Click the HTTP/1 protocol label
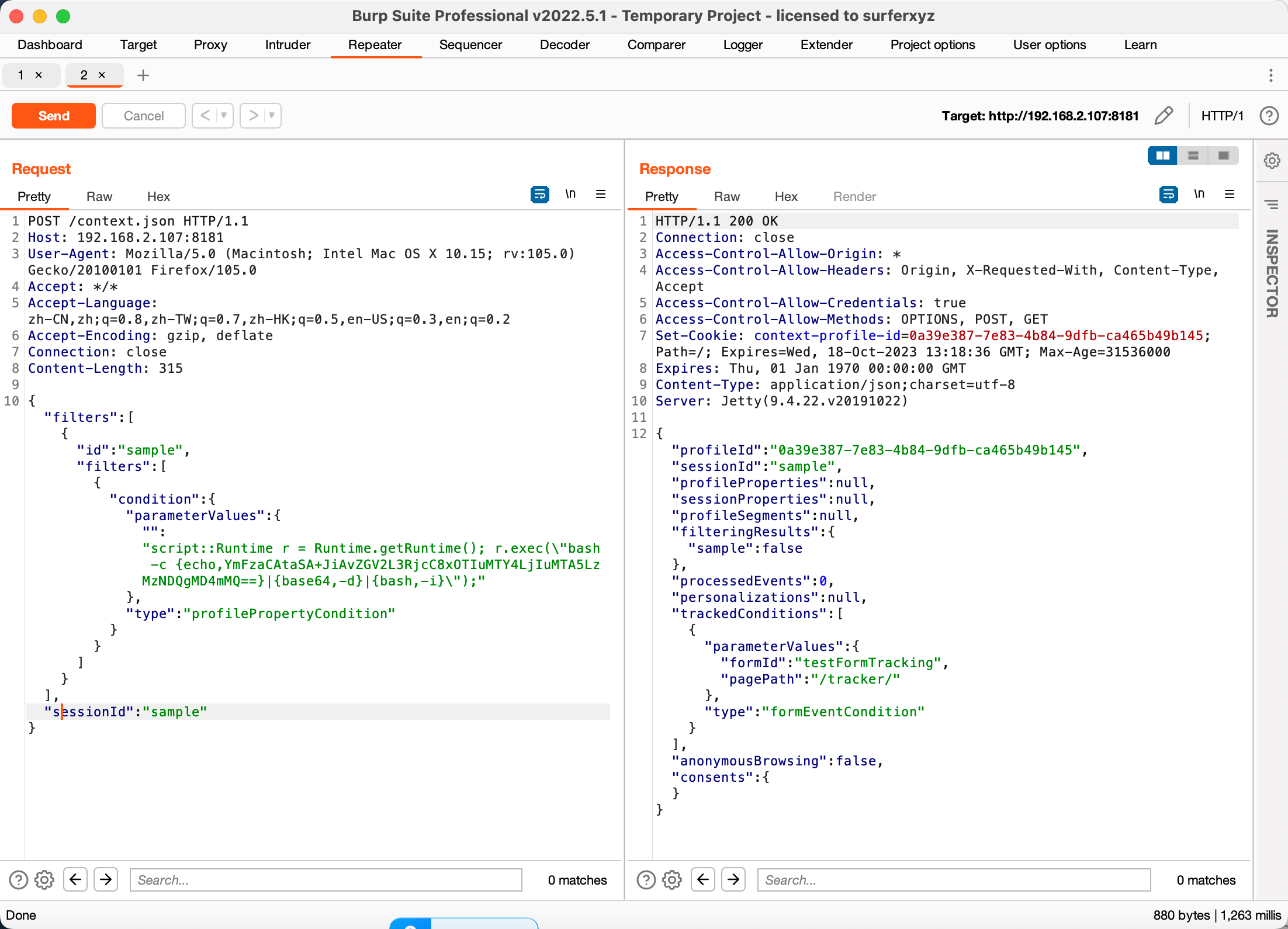The height and width of the screenshot is (929, 1288). point(1222,116)
